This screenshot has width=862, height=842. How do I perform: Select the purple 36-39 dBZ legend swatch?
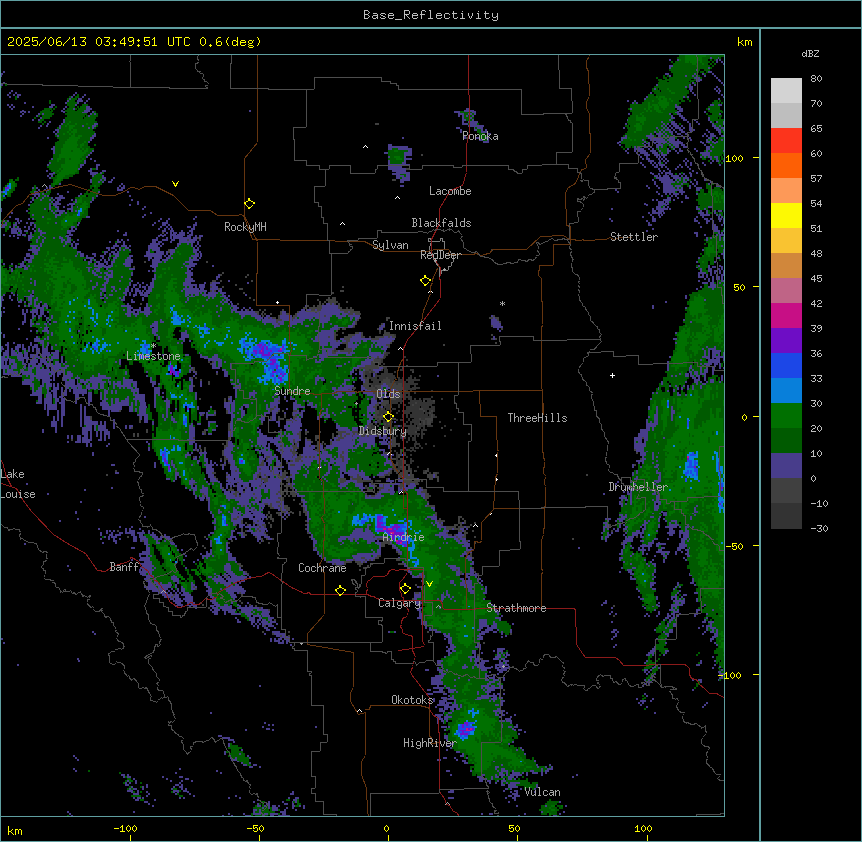click(786, 341)
